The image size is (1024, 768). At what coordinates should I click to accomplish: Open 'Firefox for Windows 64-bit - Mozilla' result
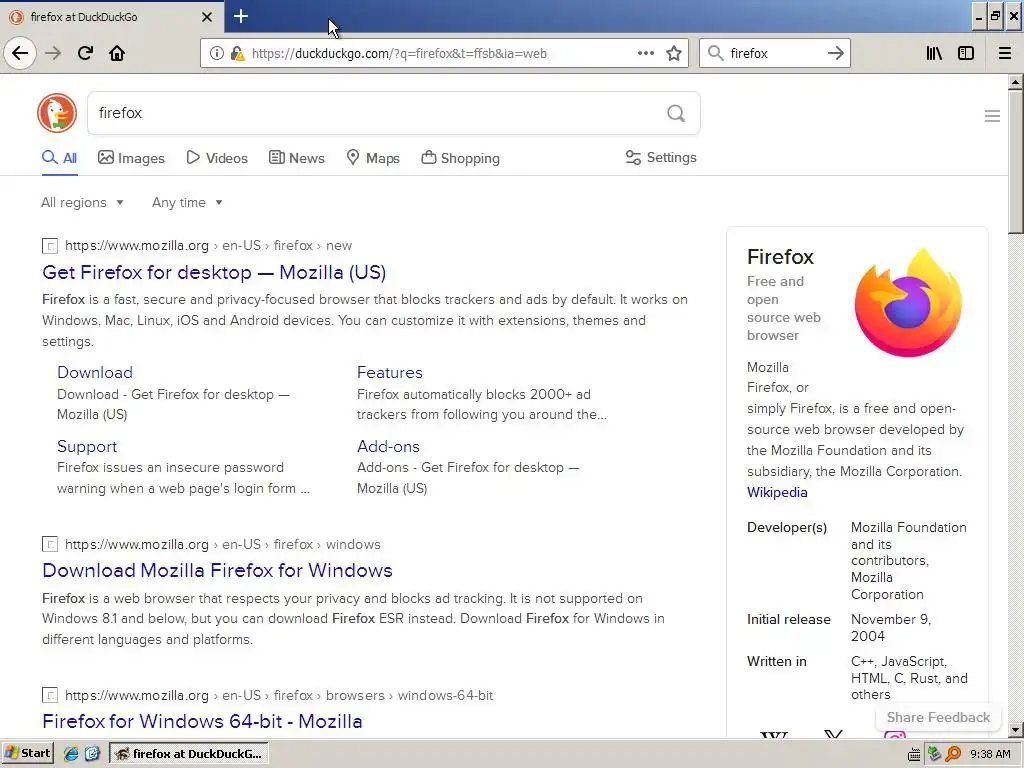click(202, 721)
